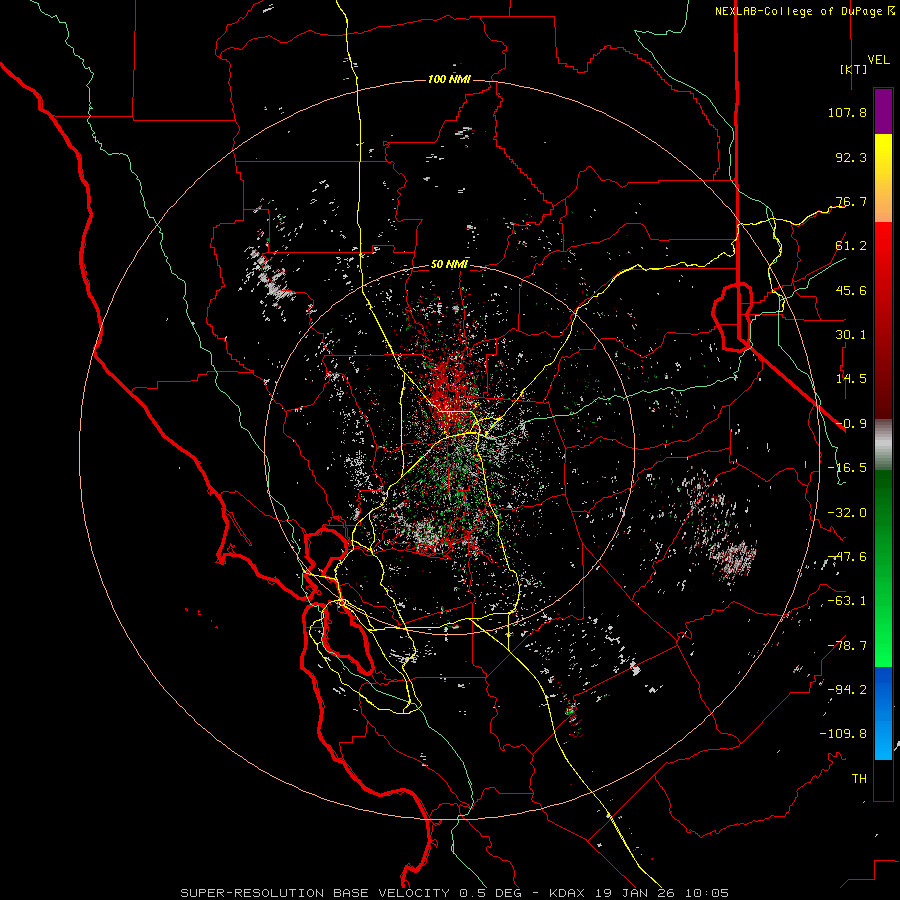Click the -94.2 velocity scale value
The height and width of the screenshot is (900, 900).
(847, 690)
